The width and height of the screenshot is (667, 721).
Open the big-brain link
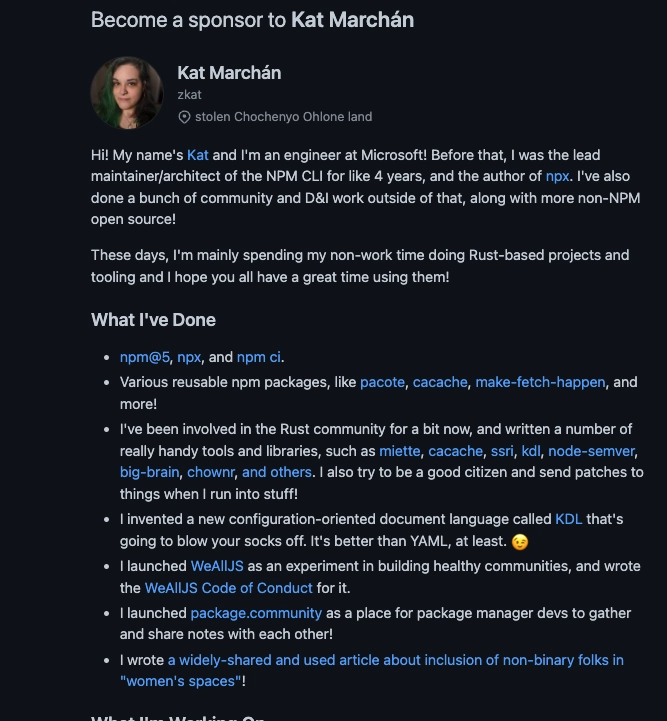150,472
